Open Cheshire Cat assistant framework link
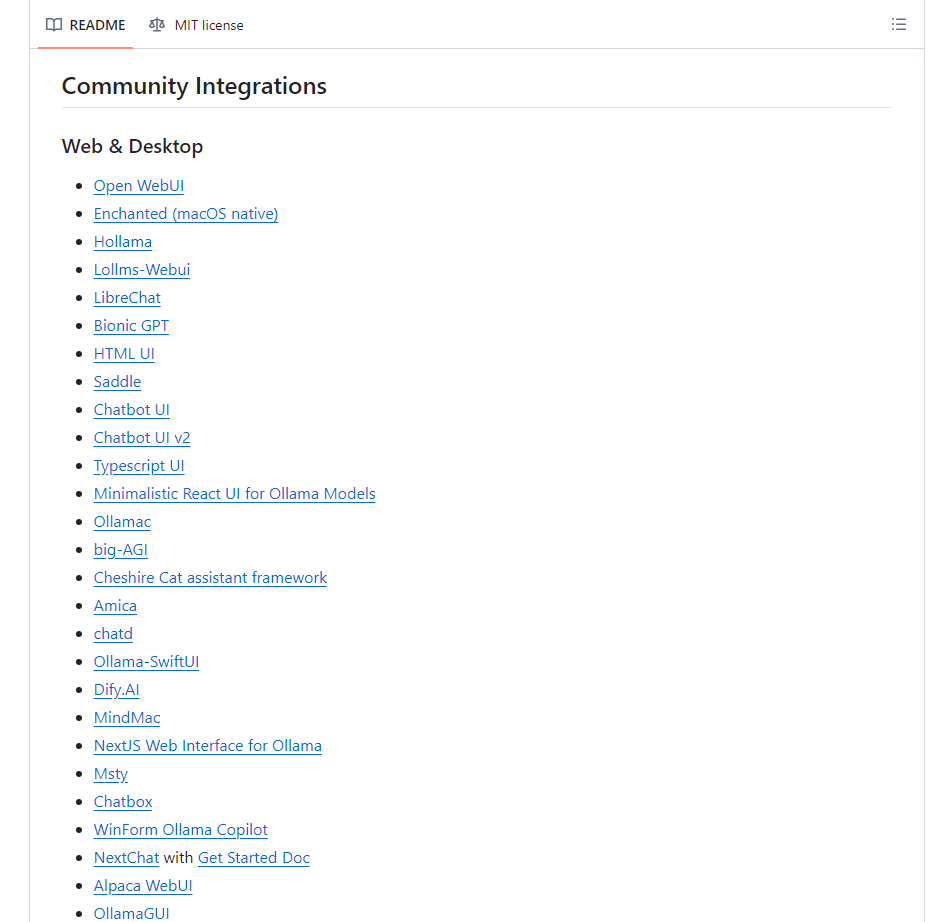Viewport: 951px width, 922px height. [x=210, y=577]
